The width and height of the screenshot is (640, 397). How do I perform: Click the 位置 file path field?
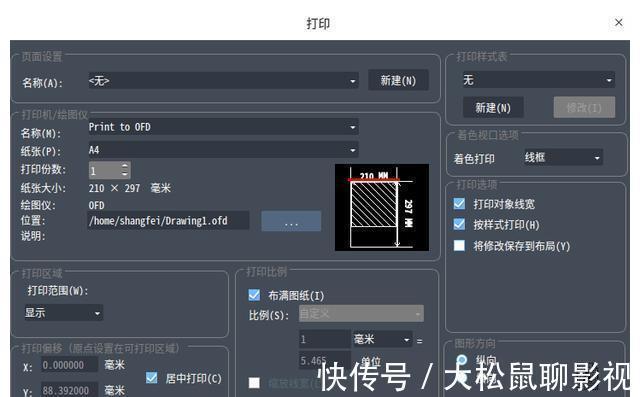point(168,220)
